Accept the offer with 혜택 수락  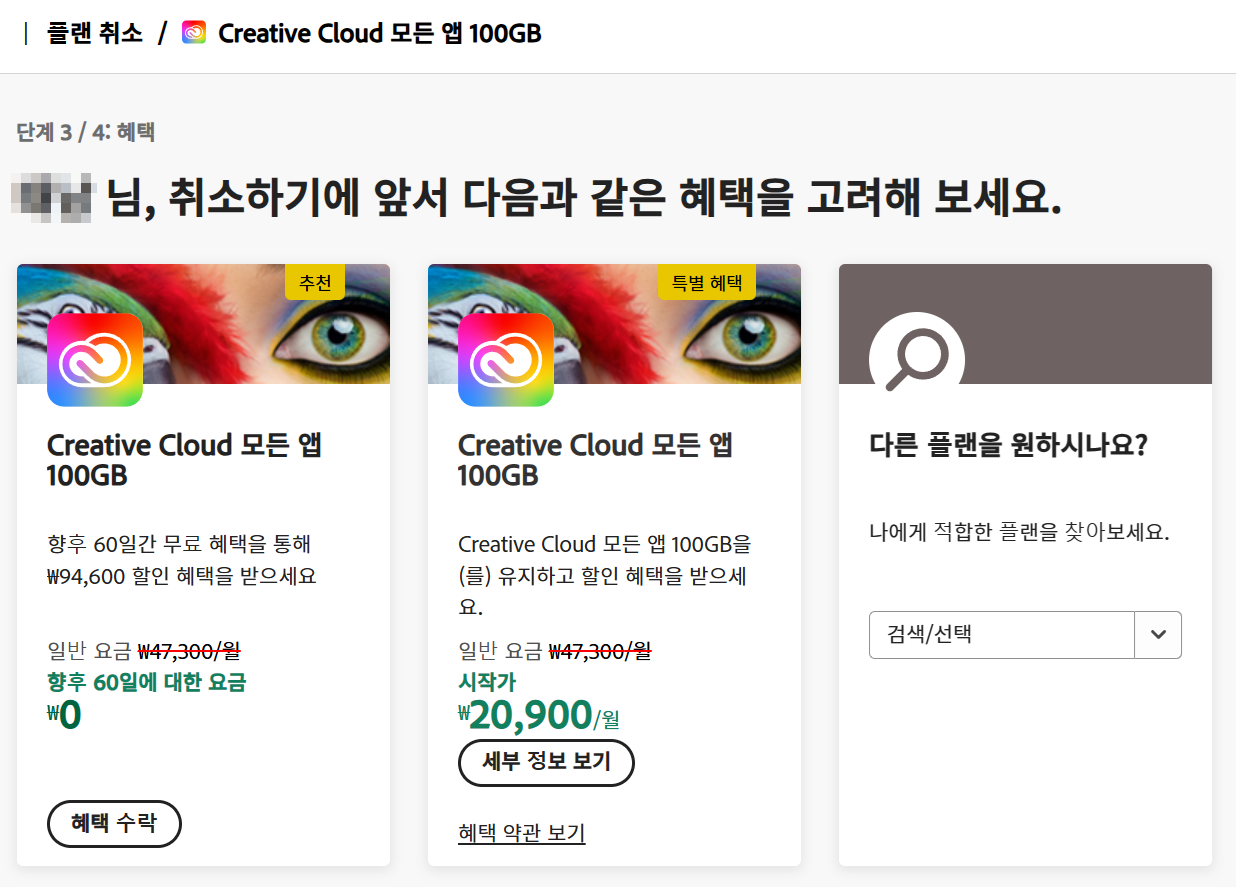click(x=114, y=824)
